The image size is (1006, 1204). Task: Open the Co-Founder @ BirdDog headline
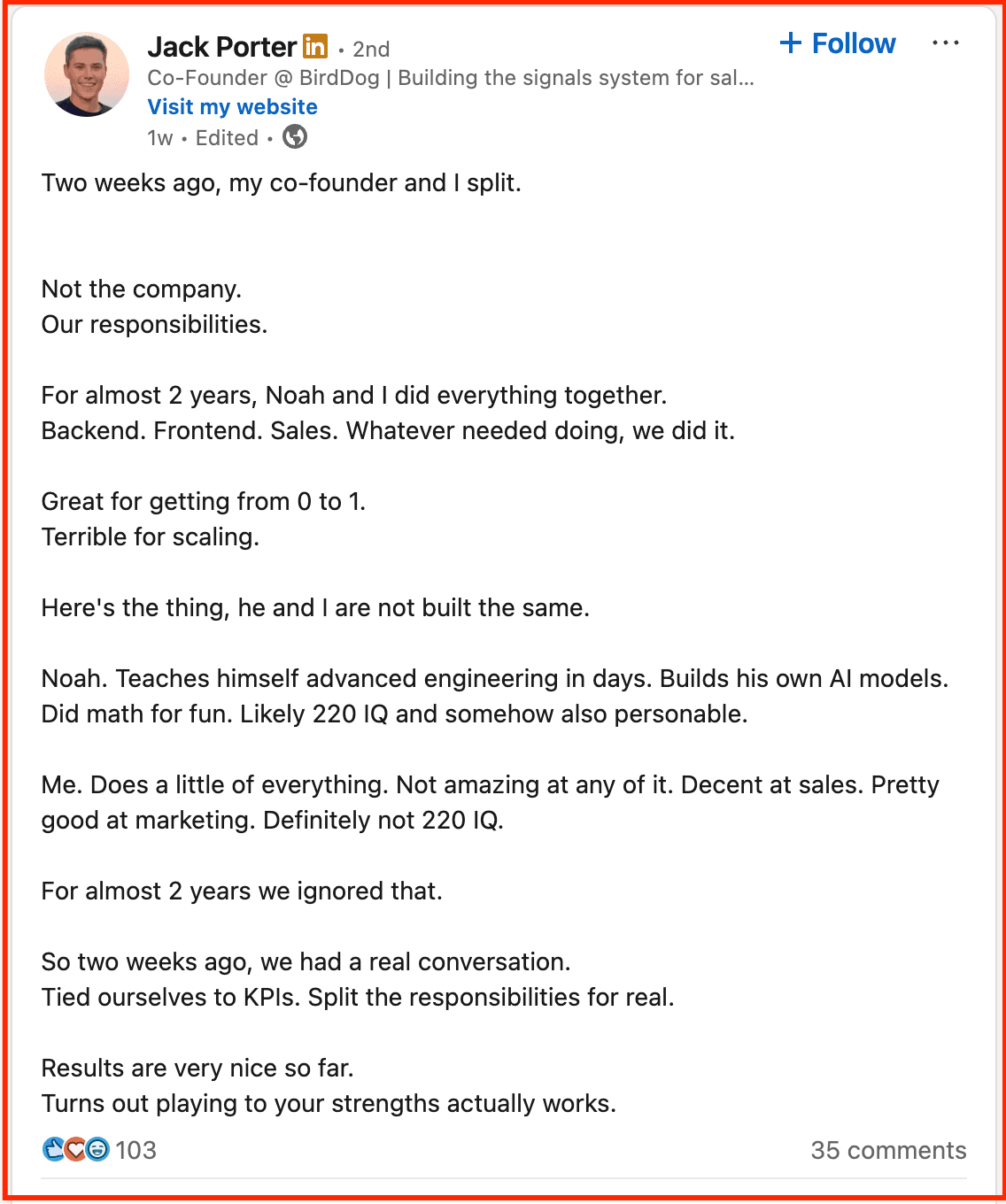(451, 78)
